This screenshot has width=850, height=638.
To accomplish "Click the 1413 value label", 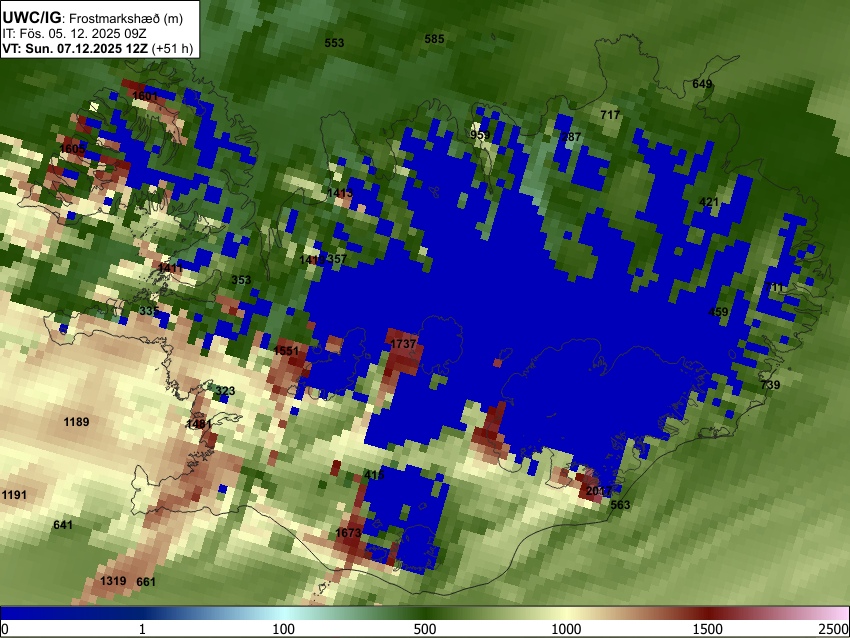I will pyautogui.click(x=340, y=193).
